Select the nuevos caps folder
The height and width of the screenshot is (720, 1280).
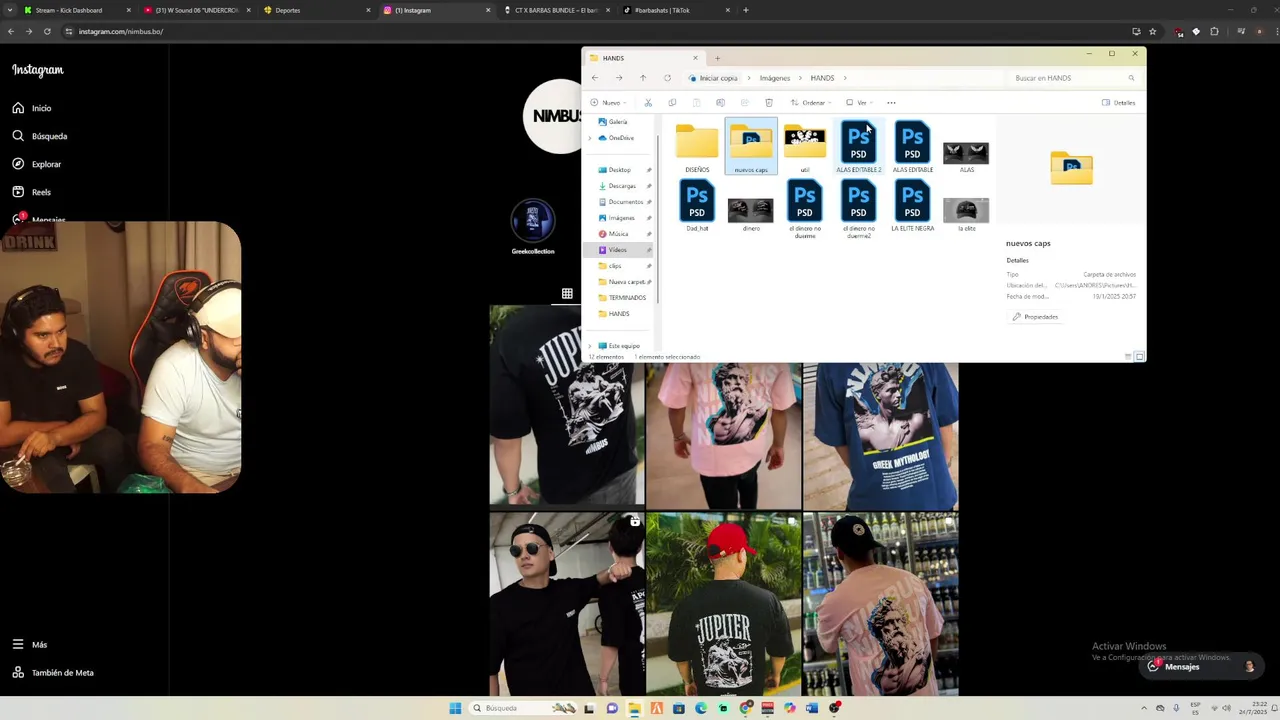click(x=751, y=146)
